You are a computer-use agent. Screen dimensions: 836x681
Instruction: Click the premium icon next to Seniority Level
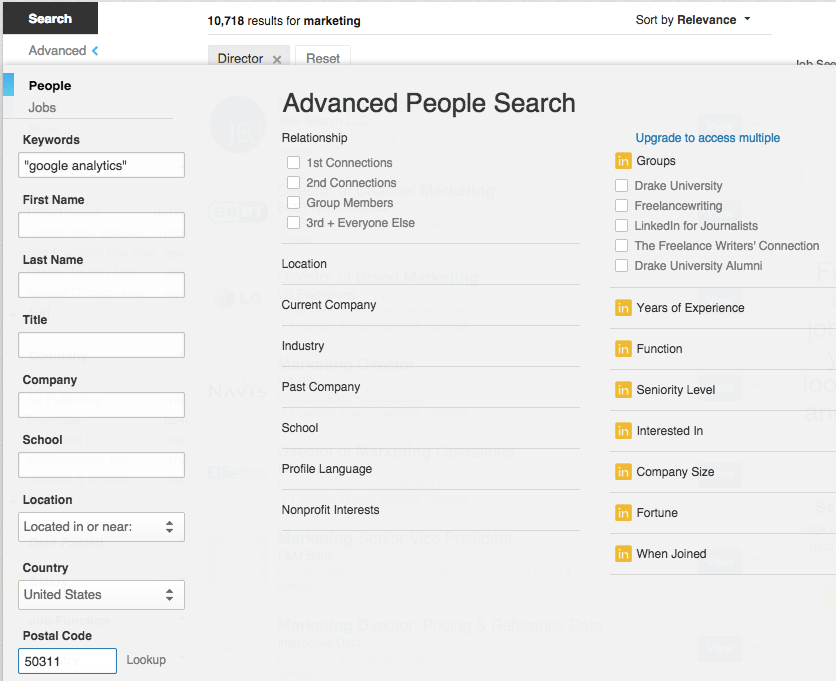click(623, 390)
